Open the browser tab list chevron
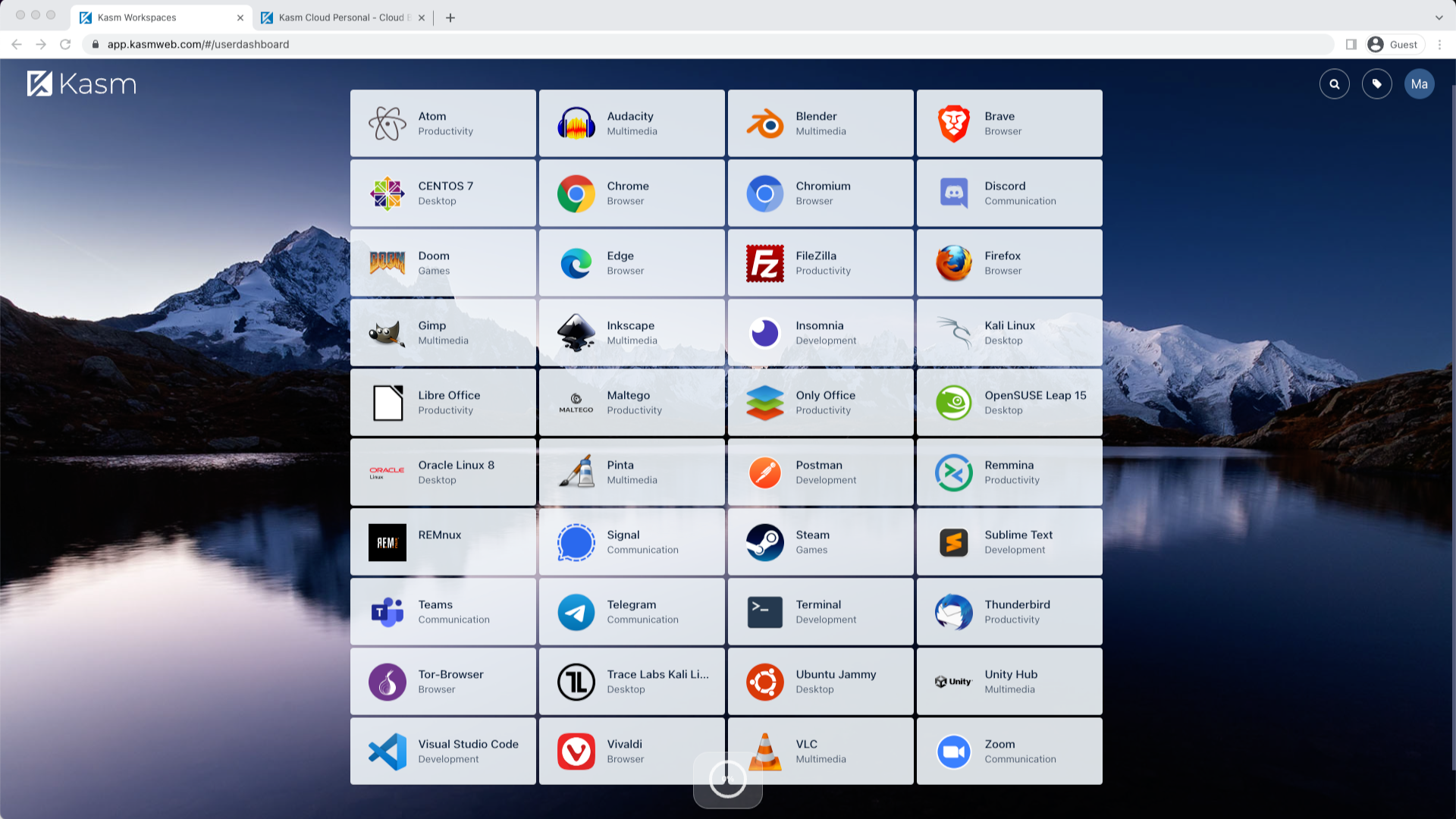Image resolution: width=1456 pixels, height=819 pixels. (x=1439, y=17)
